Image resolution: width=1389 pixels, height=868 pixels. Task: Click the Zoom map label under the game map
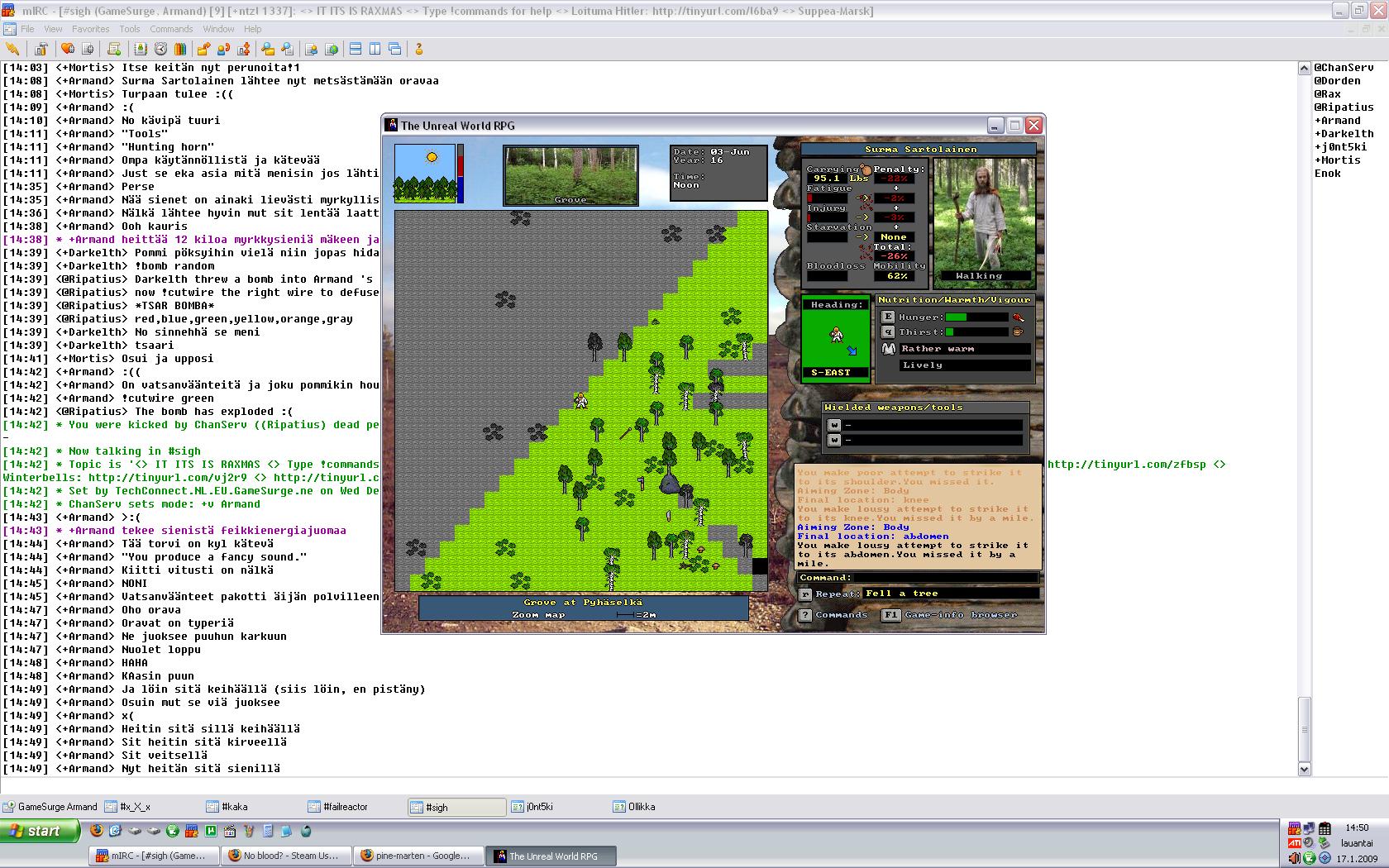[538, 615]
